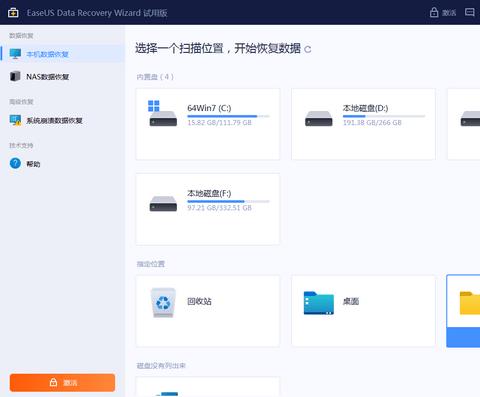Choose the Desktop folder icon location

click(319, 303)
